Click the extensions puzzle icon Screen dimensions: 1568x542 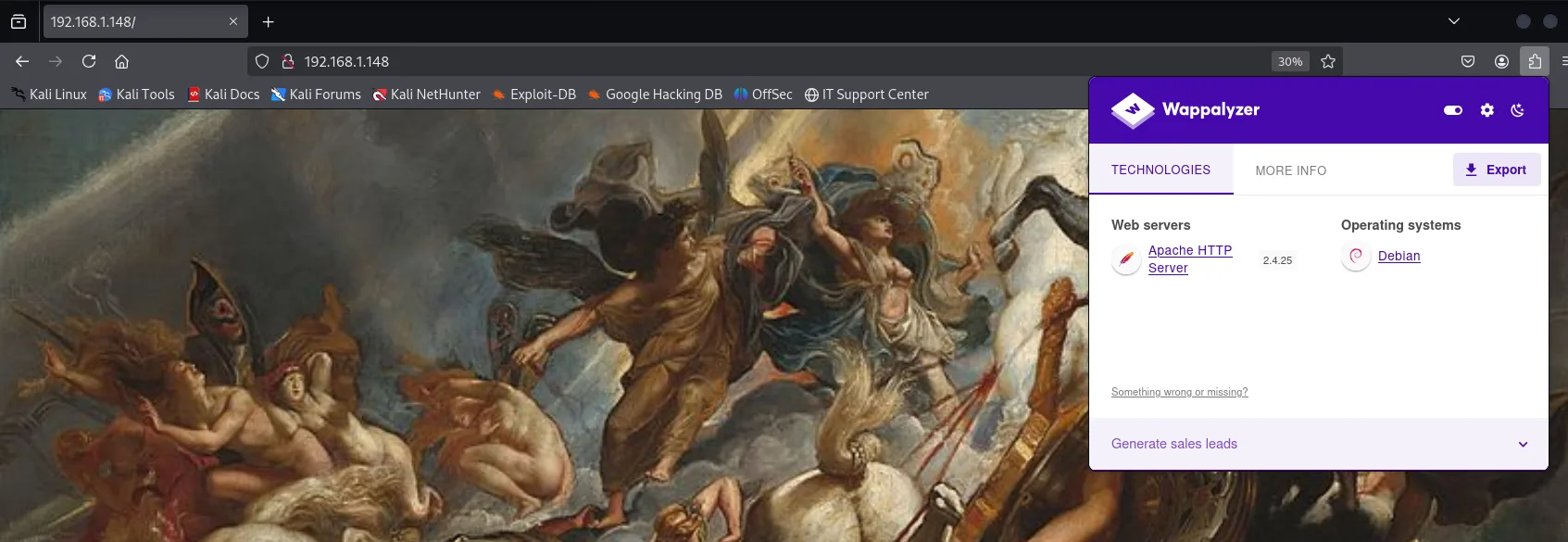tap(1535, 61)
